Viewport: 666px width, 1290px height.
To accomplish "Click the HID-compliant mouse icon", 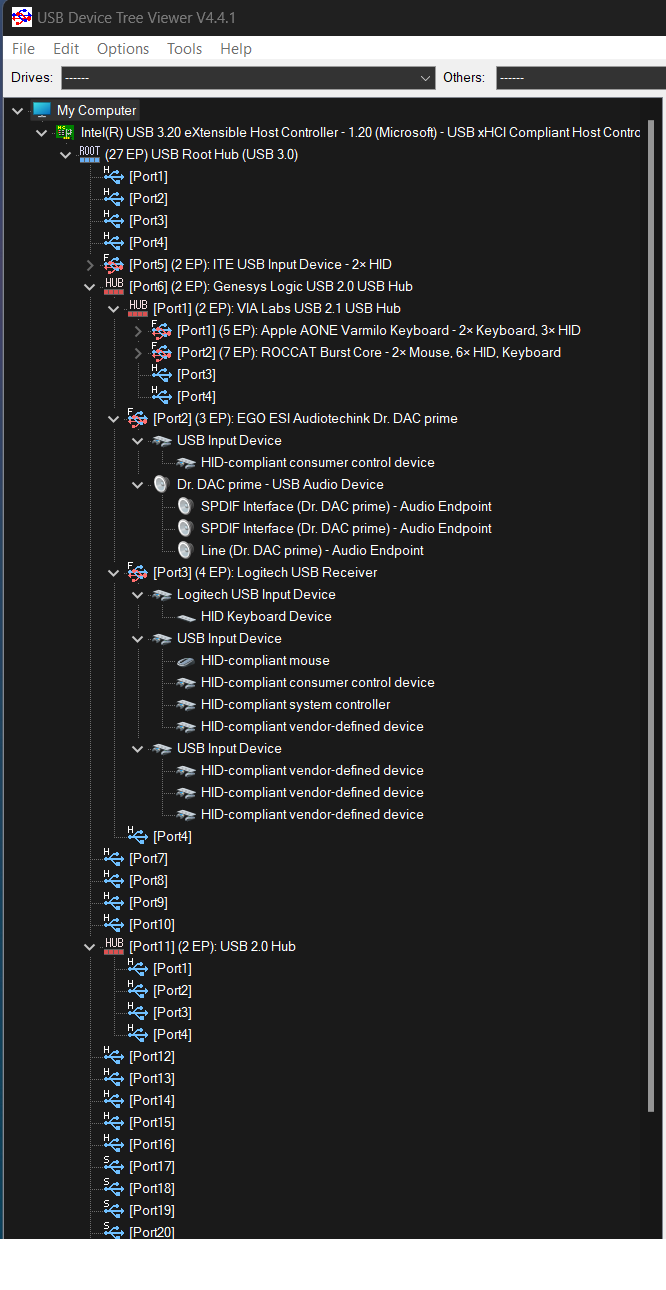I will [x=186, y=661].
